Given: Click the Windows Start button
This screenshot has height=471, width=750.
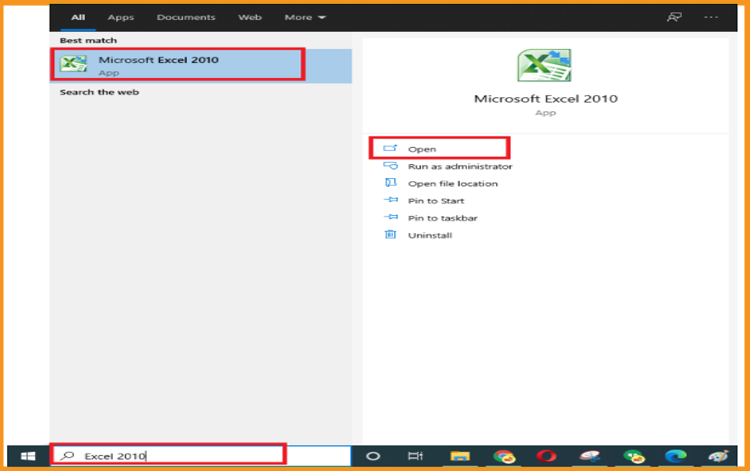Looking at the screenshot, I should 28,456.
